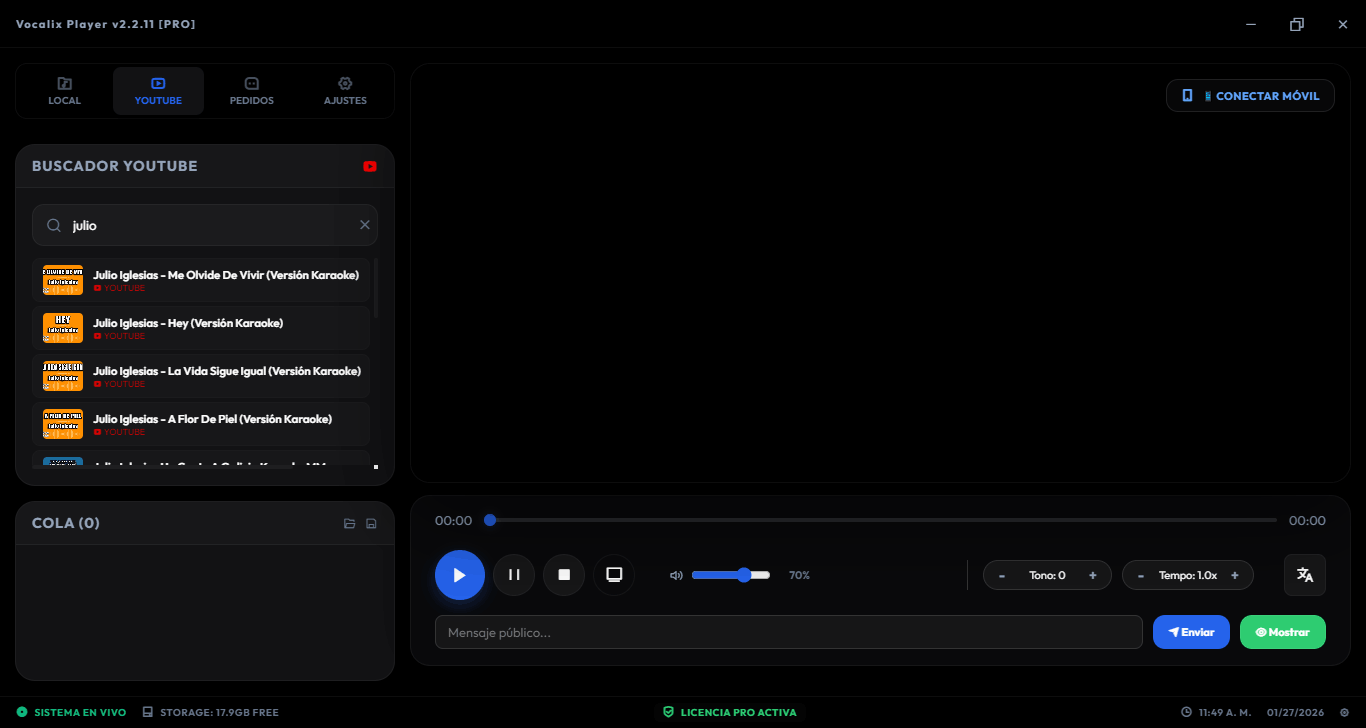Stop playback with the square icon
The height and width of the screenshot is (728, 1366).
[x=564, y=575]
